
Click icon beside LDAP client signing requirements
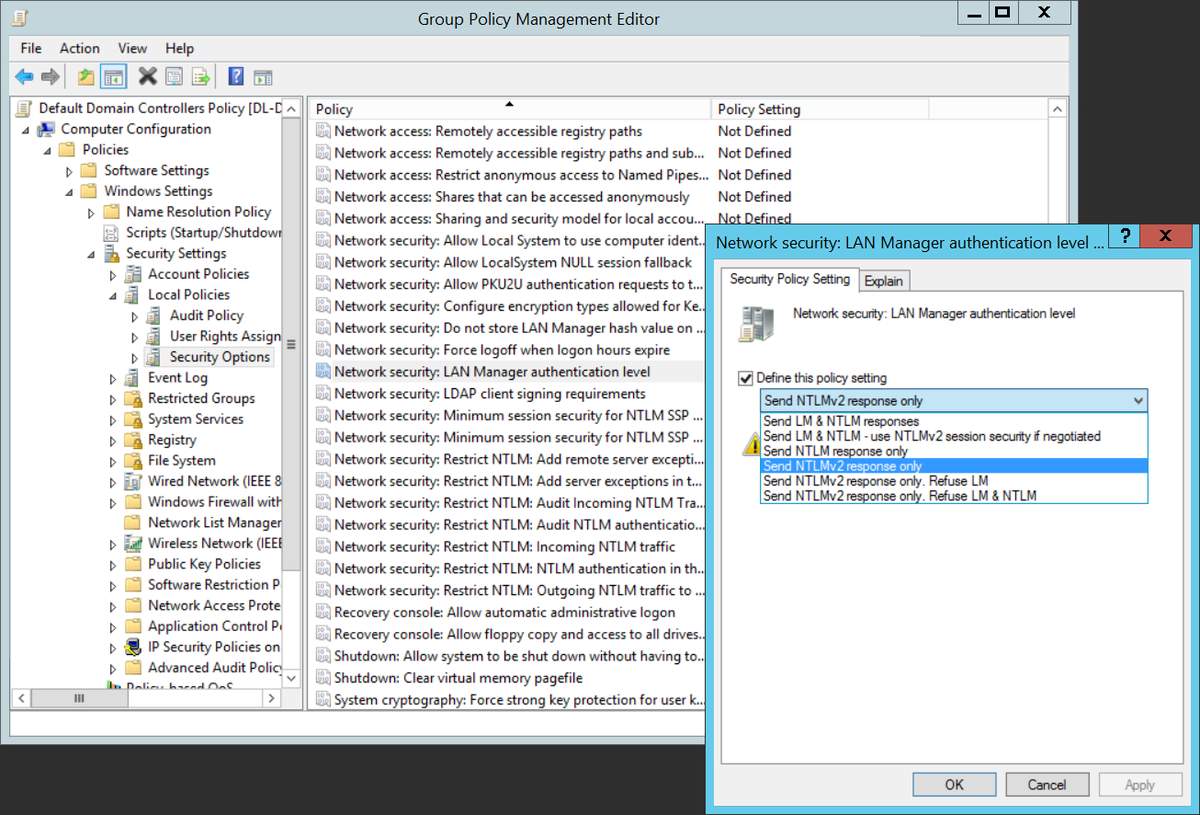click(x=323, y=394)
